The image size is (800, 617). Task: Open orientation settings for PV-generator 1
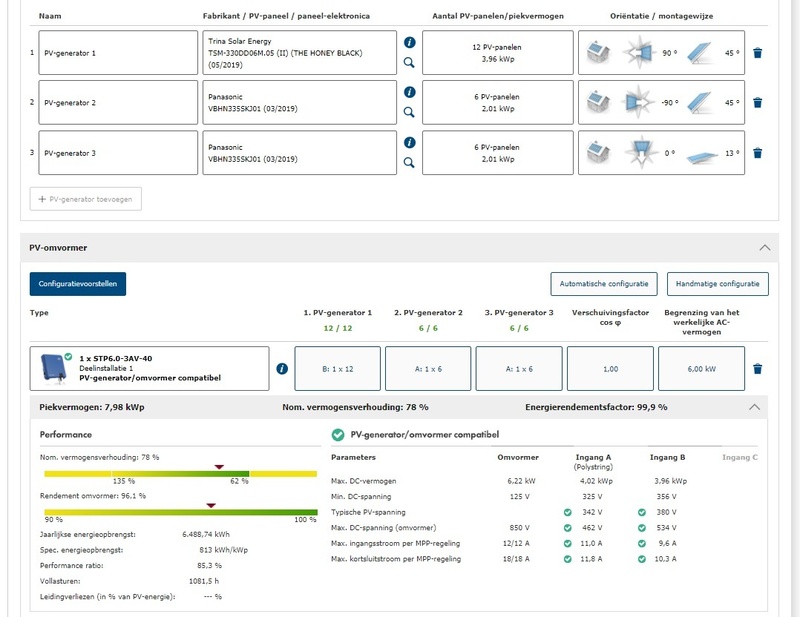[x=661, y=53]
